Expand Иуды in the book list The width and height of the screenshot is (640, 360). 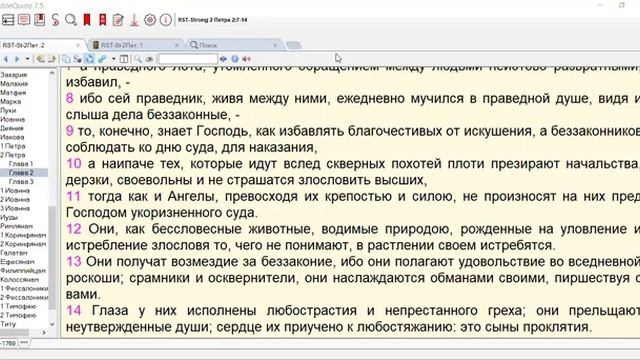tap(9, 217)
